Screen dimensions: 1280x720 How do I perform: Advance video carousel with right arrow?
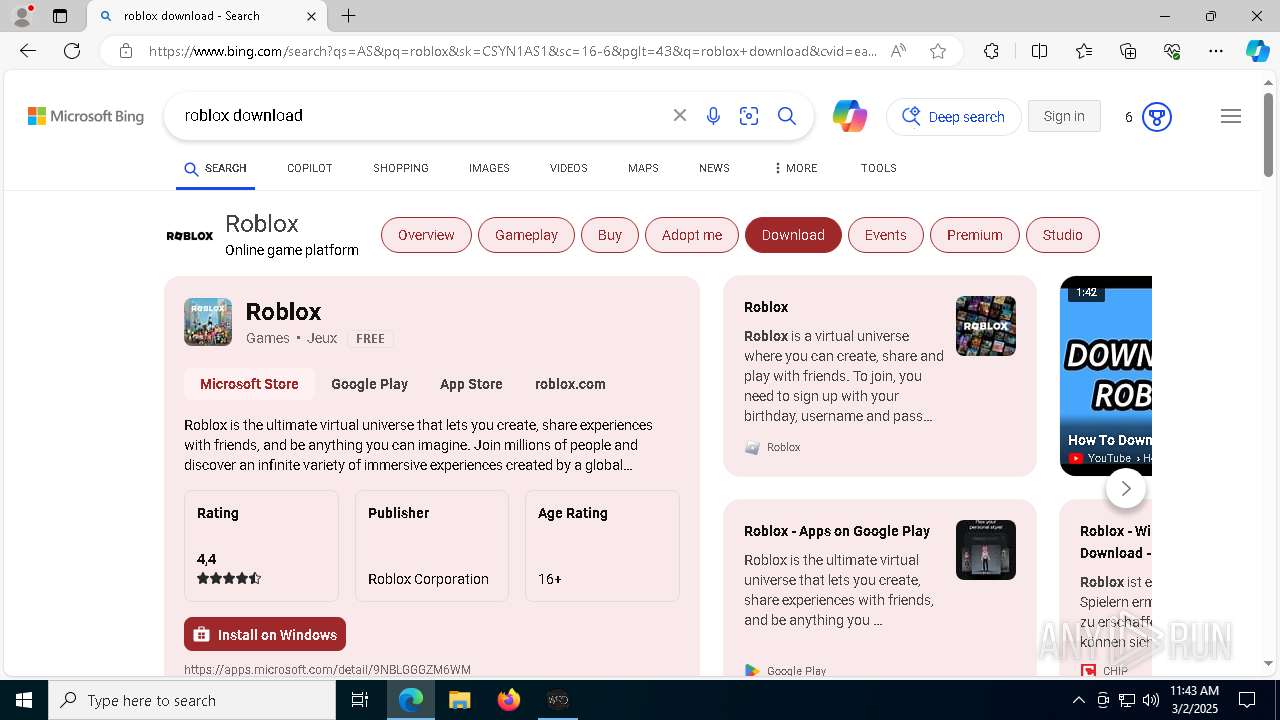click(1126, 488)
